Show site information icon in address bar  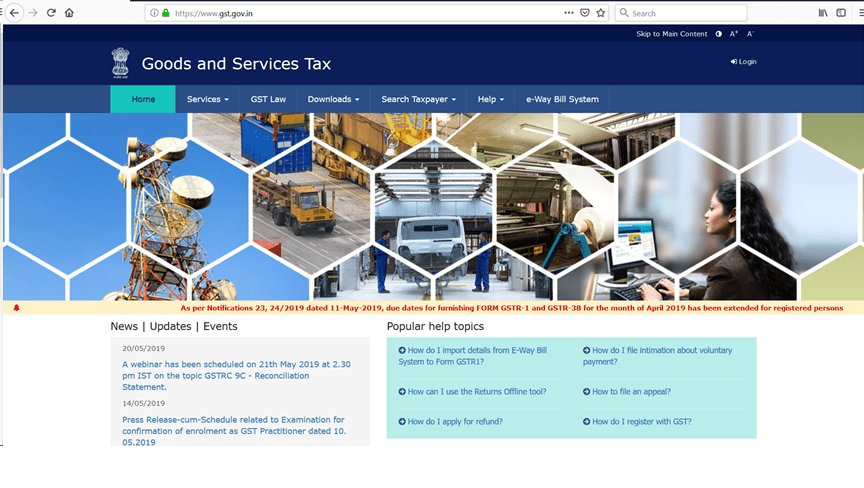tap(154, 13)
